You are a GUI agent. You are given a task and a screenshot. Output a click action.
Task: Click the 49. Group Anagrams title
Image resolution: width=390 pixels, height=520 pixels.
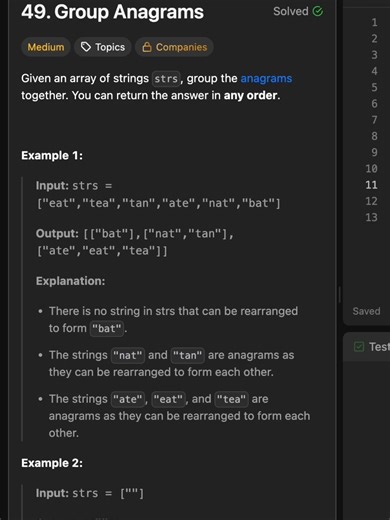(x=112, y=12)
